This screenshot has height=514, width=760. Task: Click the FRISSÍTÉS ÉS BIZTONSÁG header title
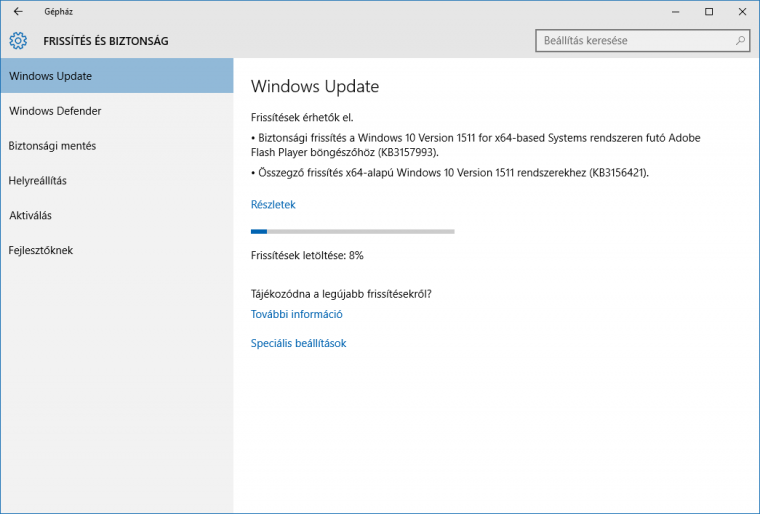(x=106, y=41)
